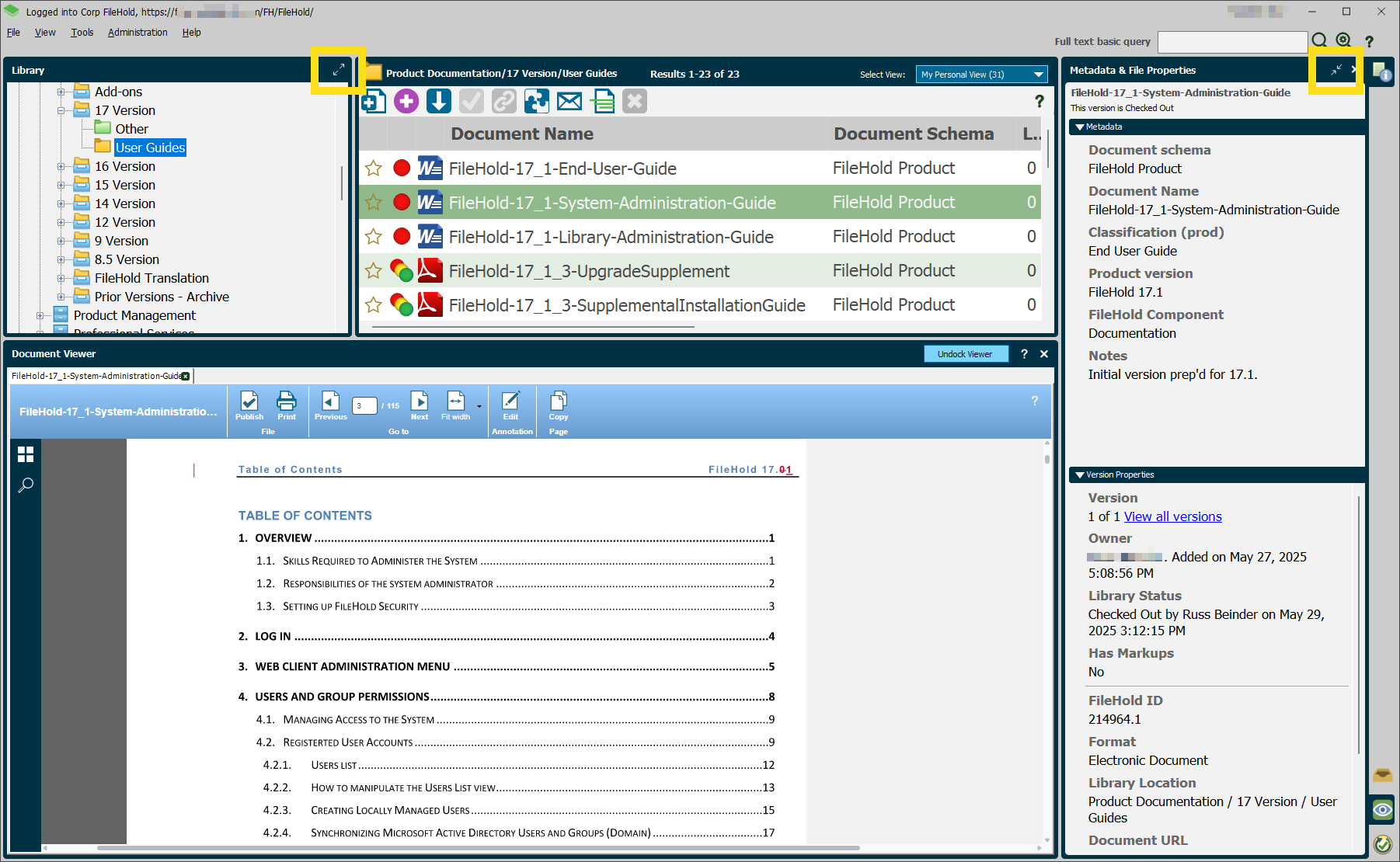This screenshot has height=862, width=1400.
Task: Click the Undock Viewer button
Action: 965,354
